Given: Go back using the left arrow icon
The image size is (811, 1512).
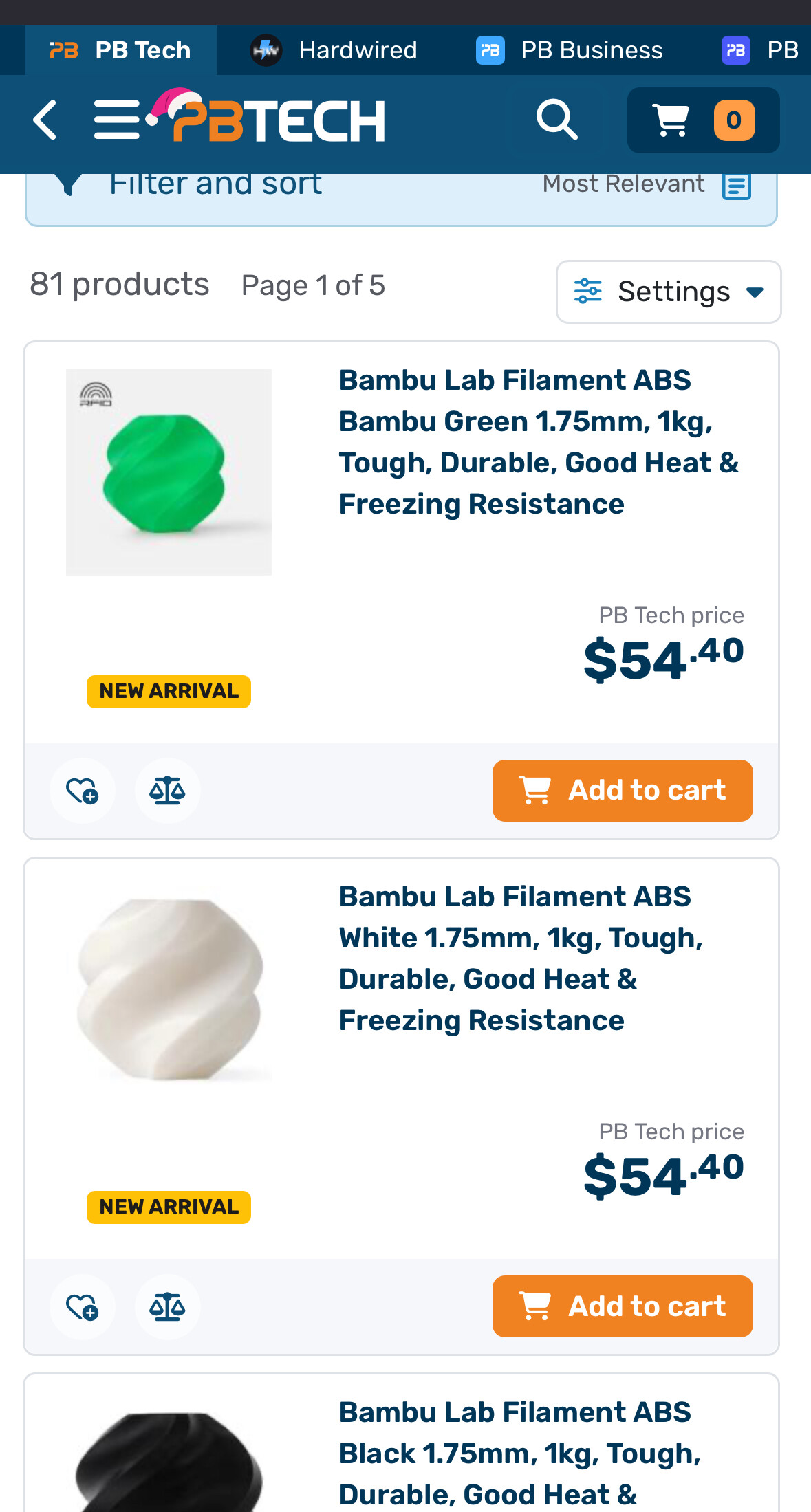Looking at the screenshot, I should [45, 120].
